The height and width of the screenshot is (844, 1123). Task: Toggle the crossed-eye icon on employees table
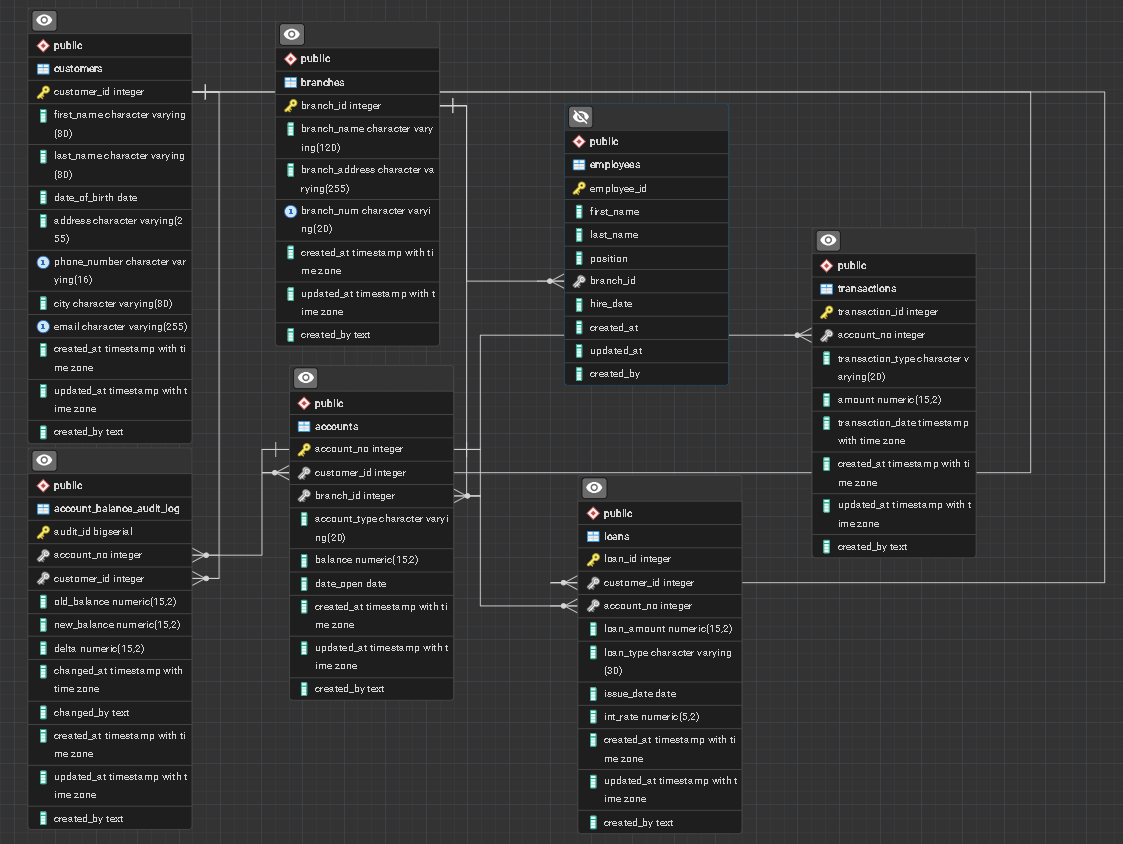[x=580, y=116]
